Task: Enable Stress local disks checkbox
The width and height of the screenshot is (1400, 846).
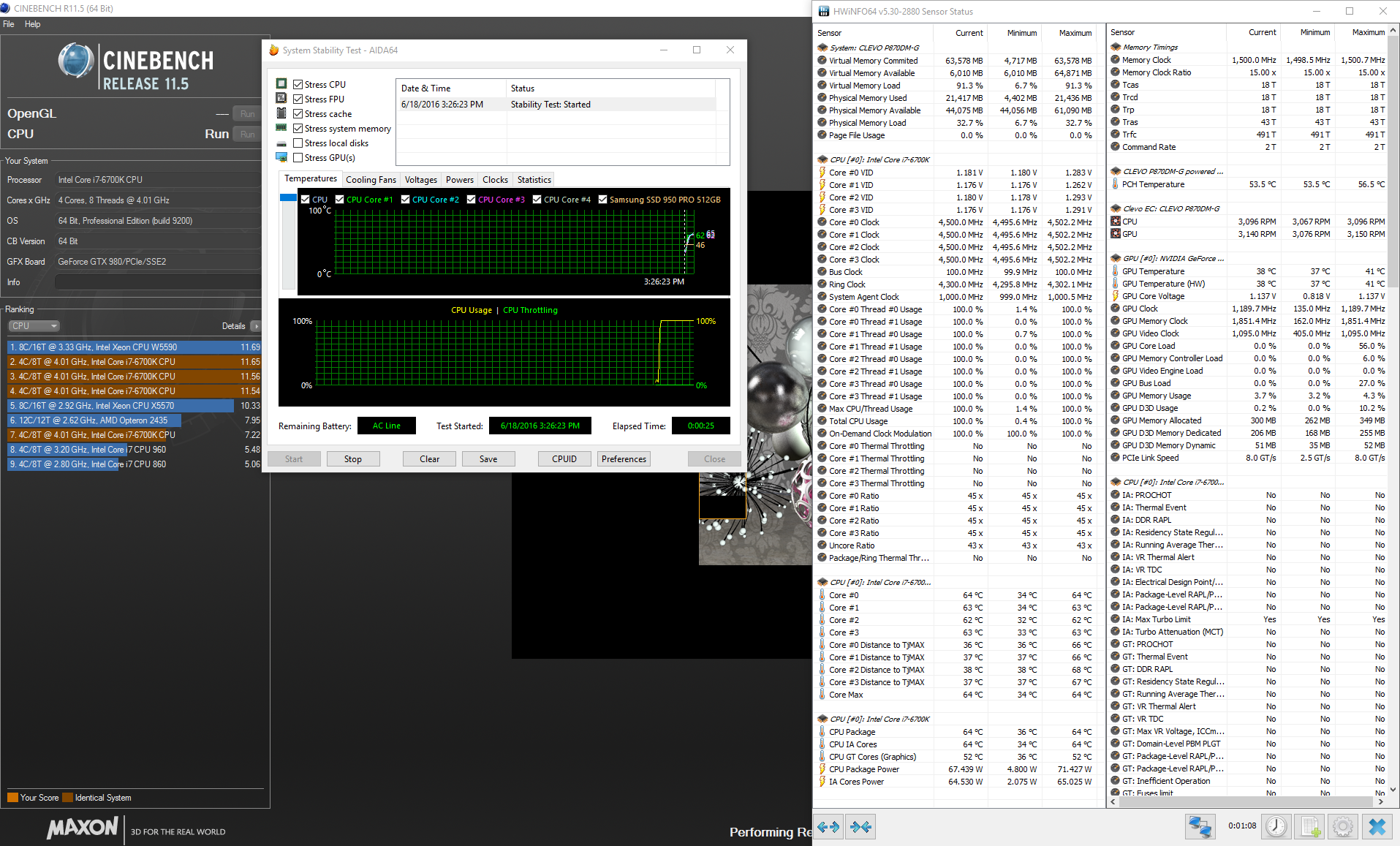Action: tap(298, 143)
